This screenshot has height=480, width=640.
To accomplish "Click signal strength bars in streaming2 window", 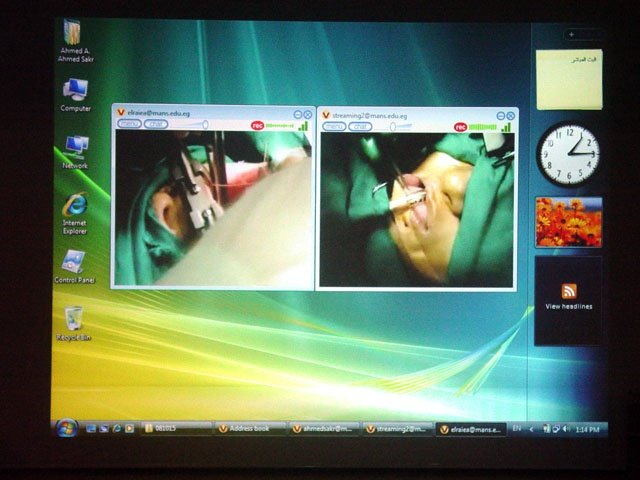I will coord(506,127).
